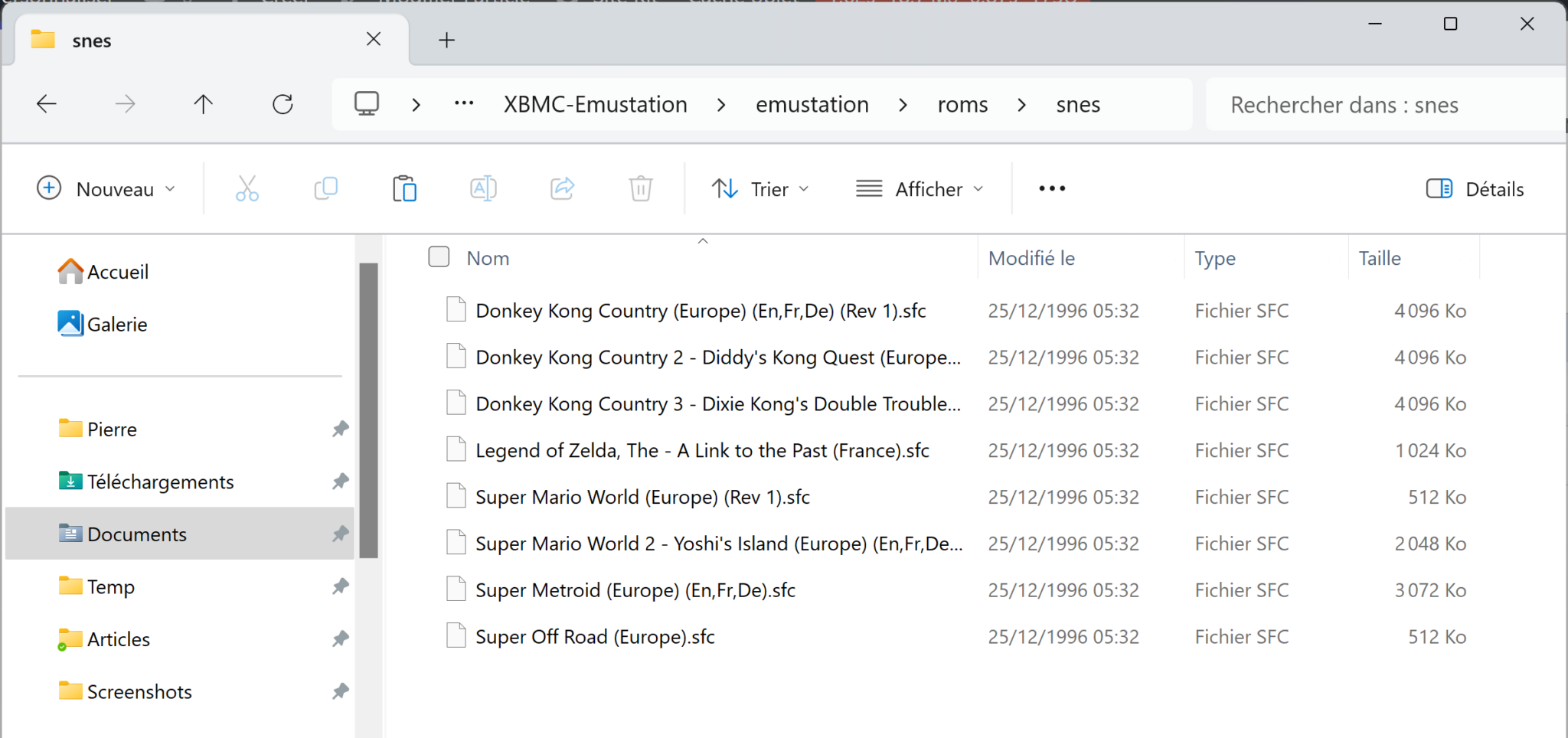Go up one folder level
The width and height of the screenshot is (1568, 738).
coord(203,104)
